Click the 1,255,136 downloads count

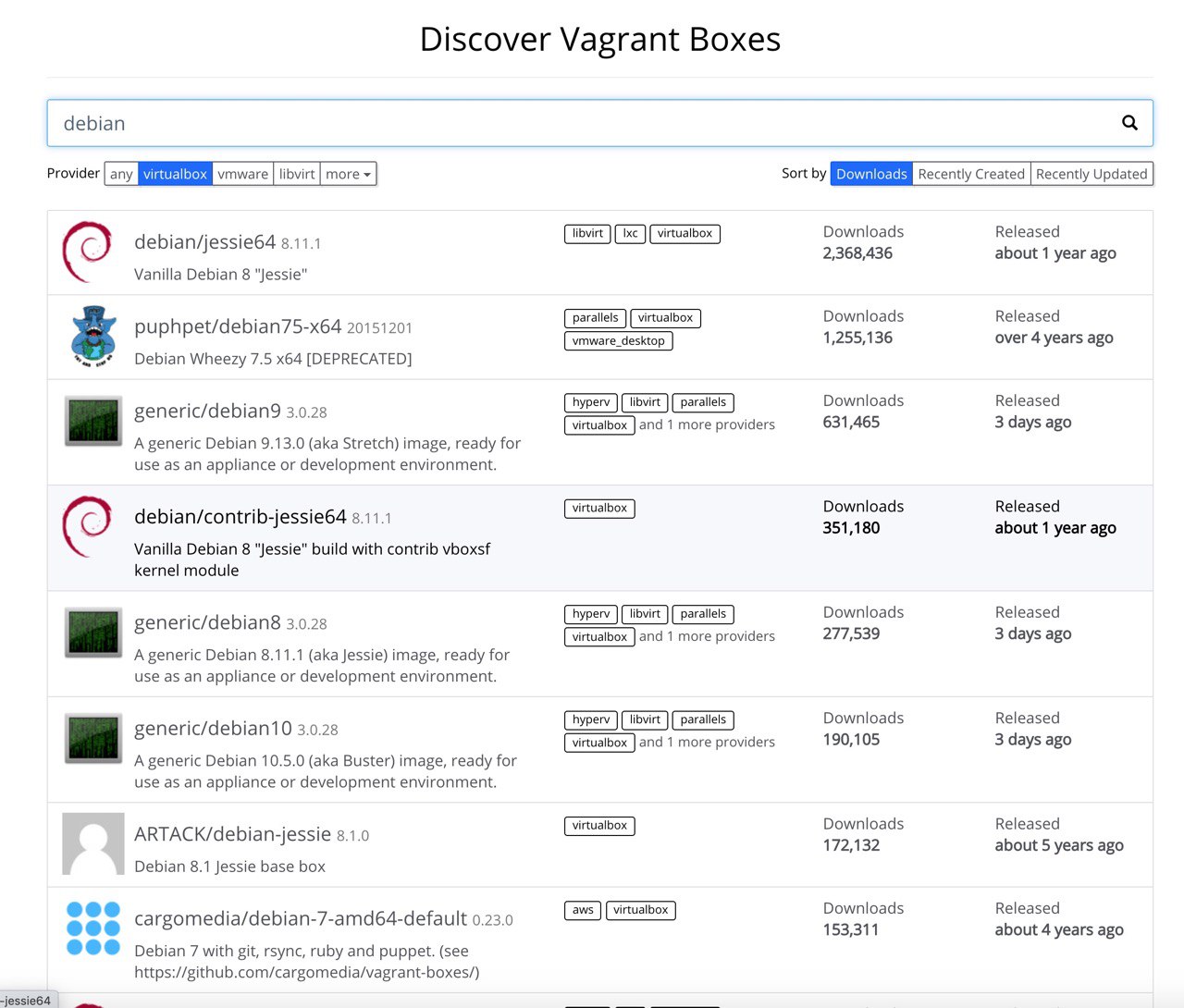857,338
